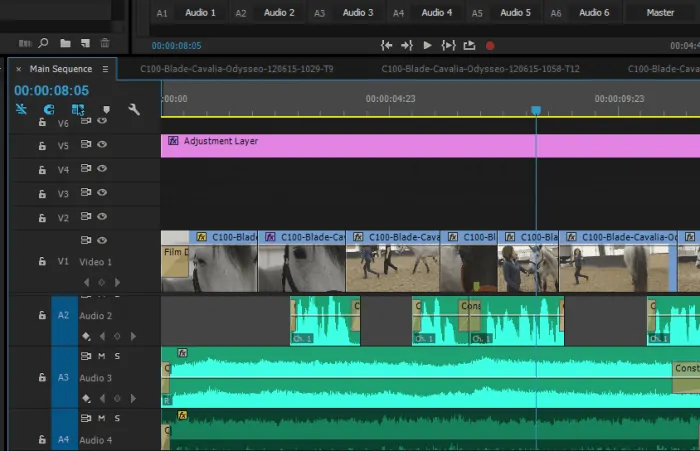
Task: Lock track V5
Action: 42,146
